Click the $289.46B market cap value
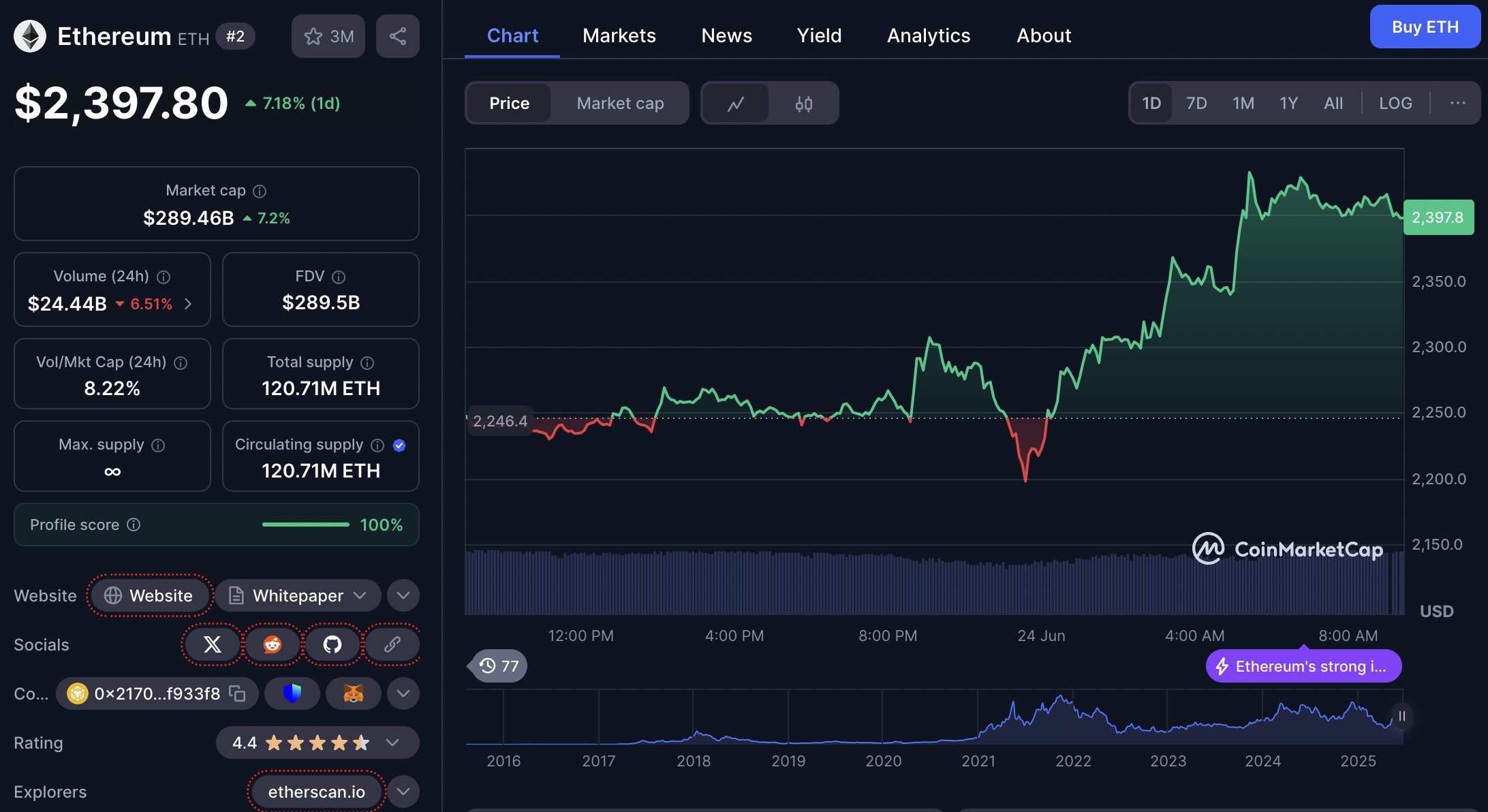This screenshot has width=1488, height=812. 188,218
